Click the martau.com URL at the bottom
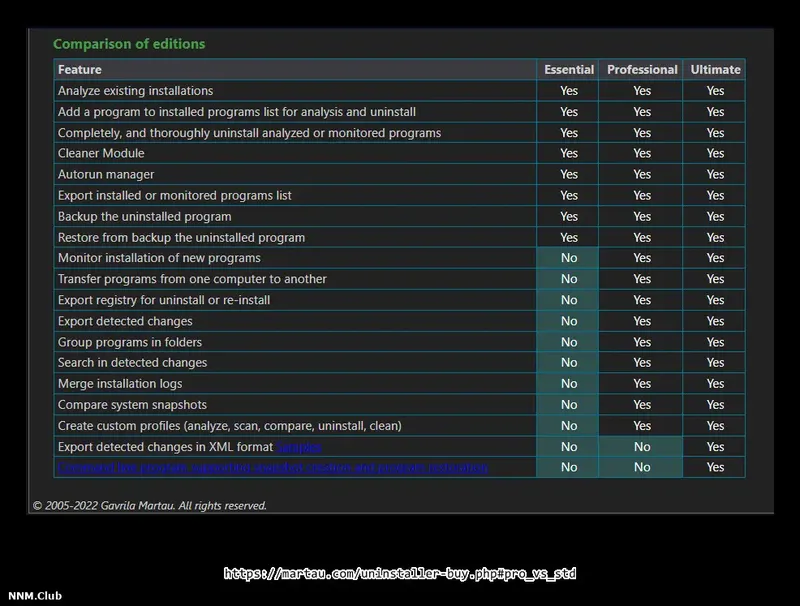800x606 pixels. click(x=402, y=573)
